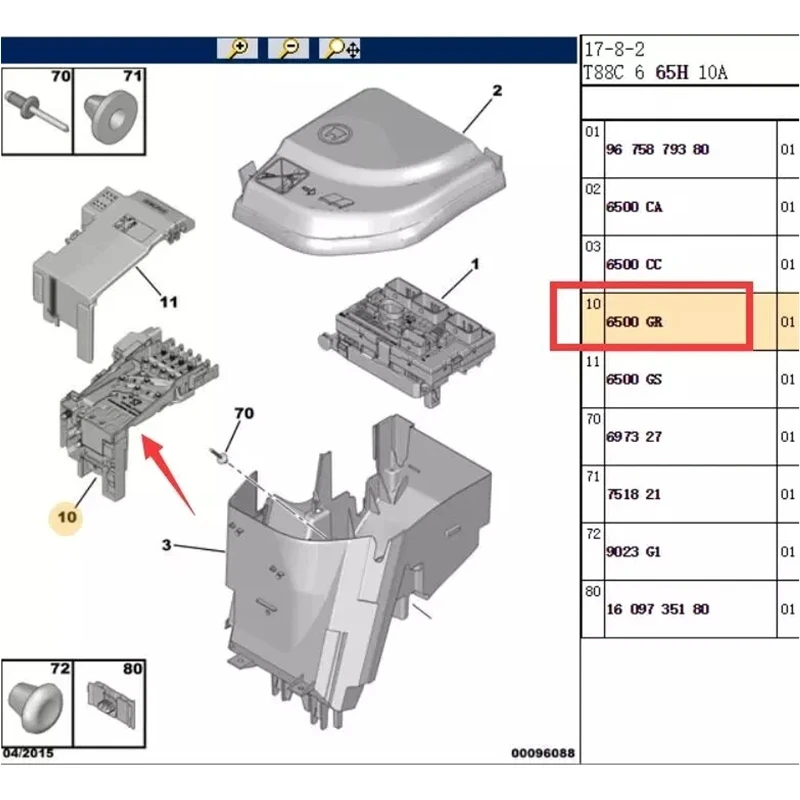Open thumbnail 70 showing the rivet
This screenshot has width=800, height=800.
pyautogui.click(x=37, y=111)
